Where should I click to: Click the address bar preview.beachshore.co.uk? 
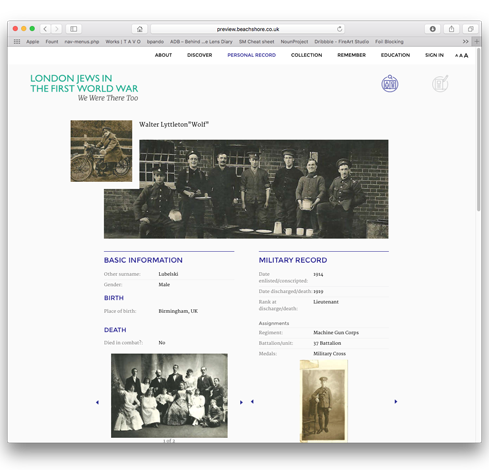click(x=248, y=29)
